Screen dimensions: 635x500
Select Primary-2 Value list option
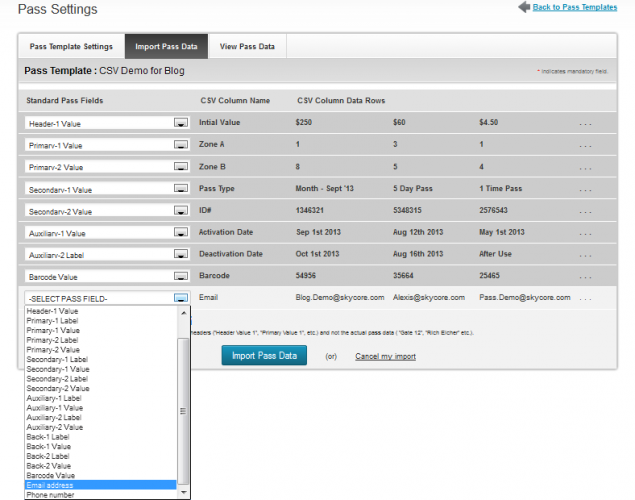[x=101, y=350]
